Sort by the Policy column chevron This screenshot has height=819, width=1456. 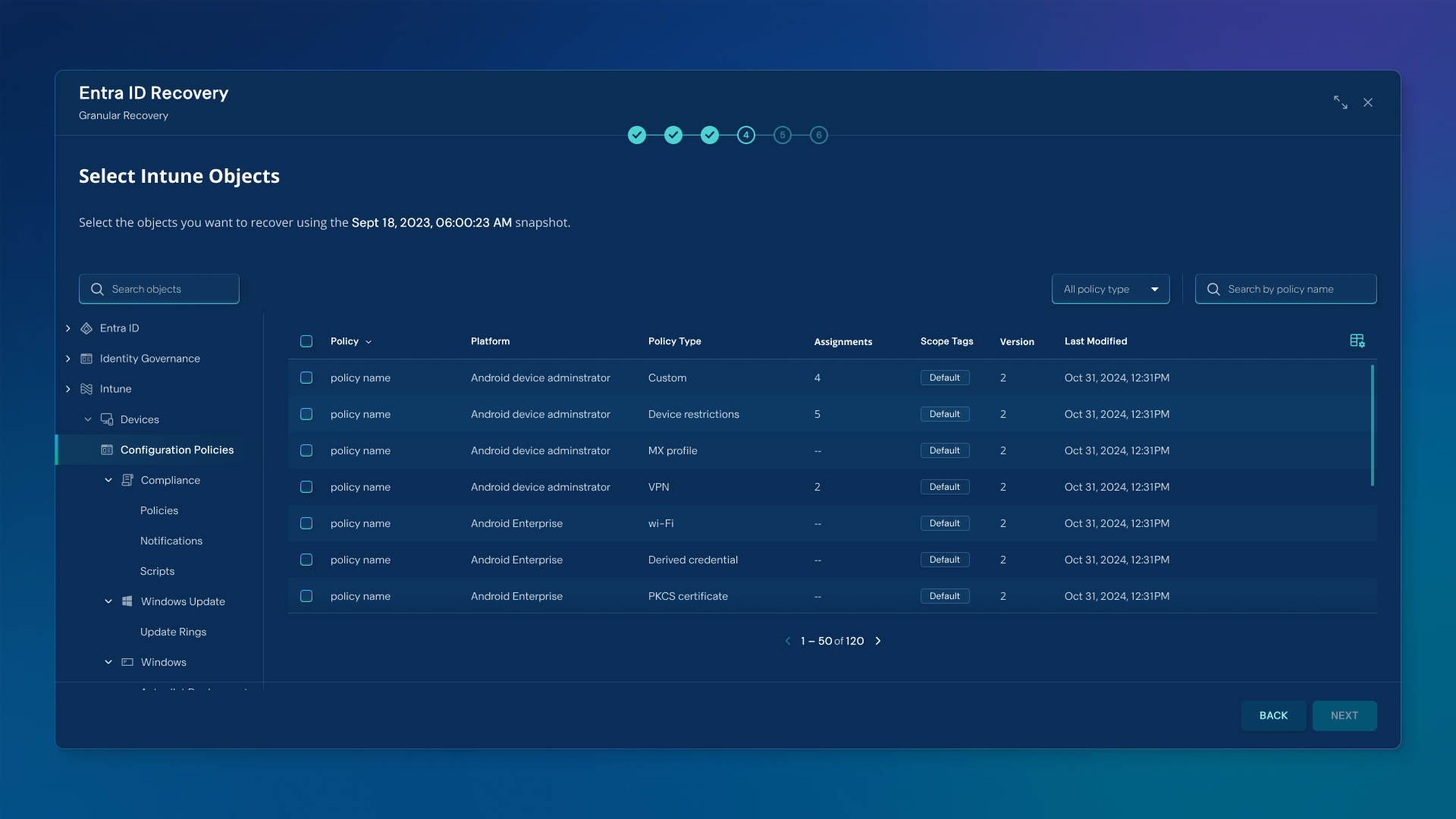pyautogui.click(x=369, y=342)
